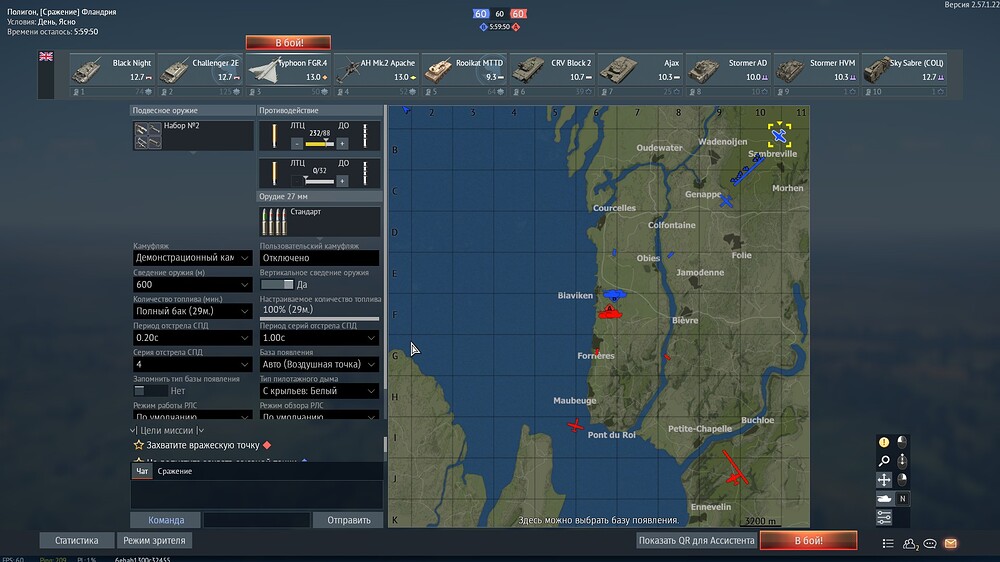The image size is (1000, 562).
Task: Select the map zoom magnifier icon
Action: pos(884,461)
